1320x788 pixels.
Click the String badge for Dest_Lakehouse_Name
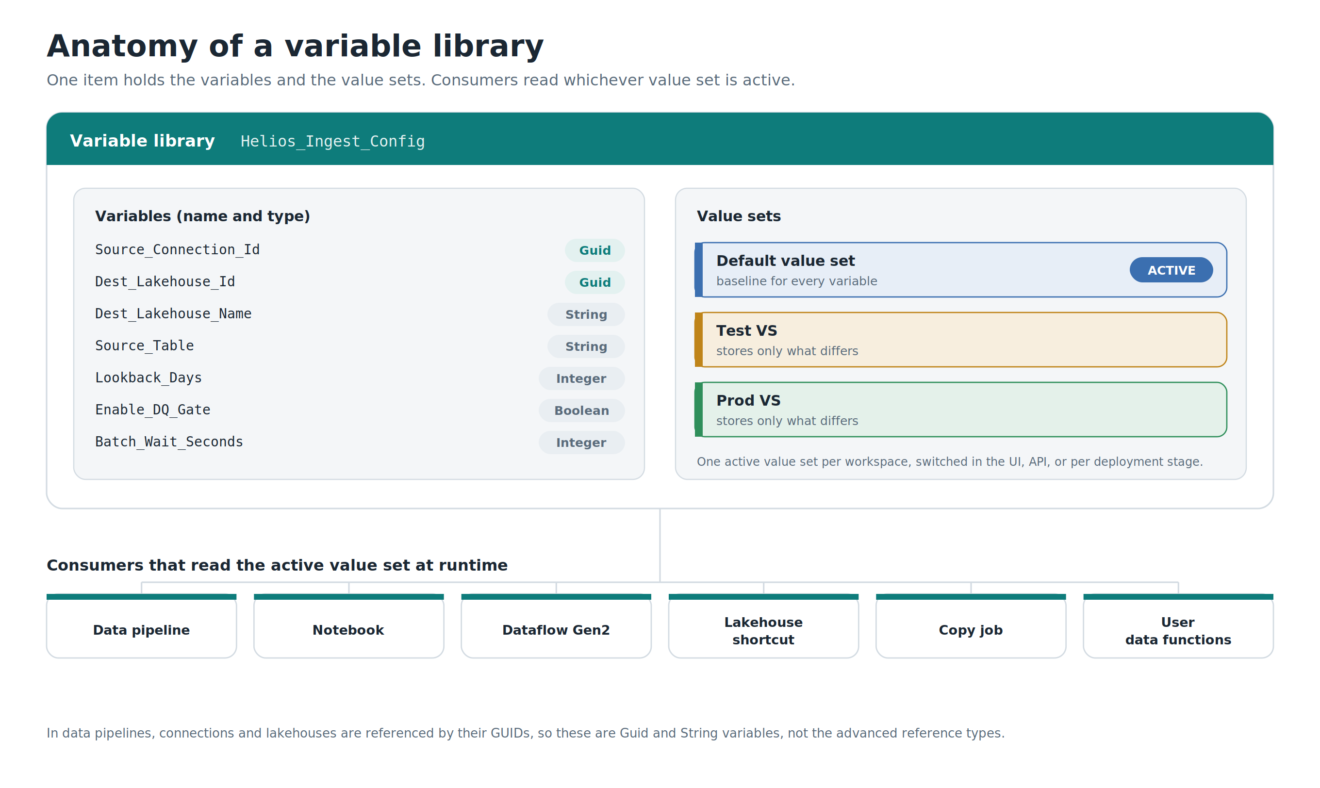click(x=586, y=315)
